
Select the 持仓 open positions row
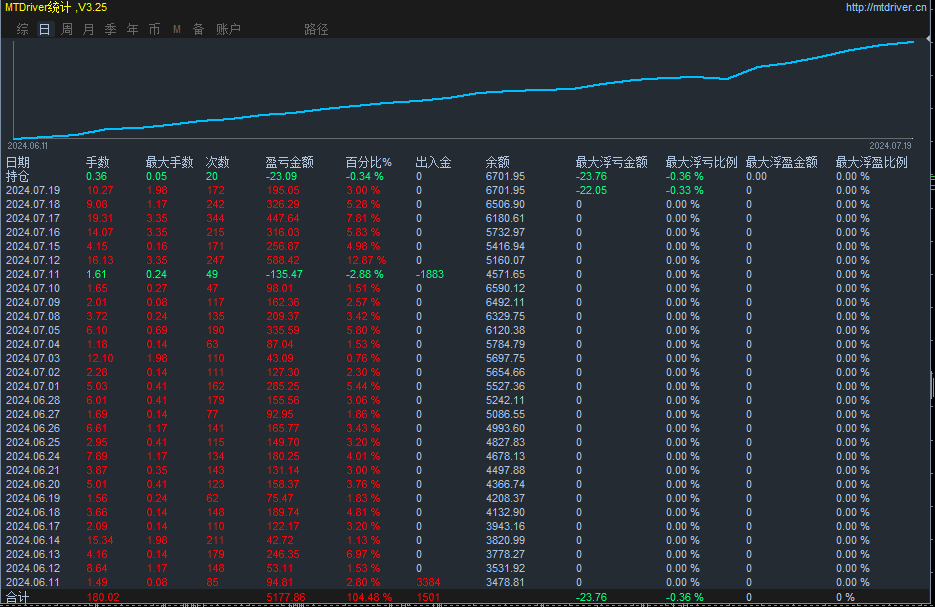(465, 176)
